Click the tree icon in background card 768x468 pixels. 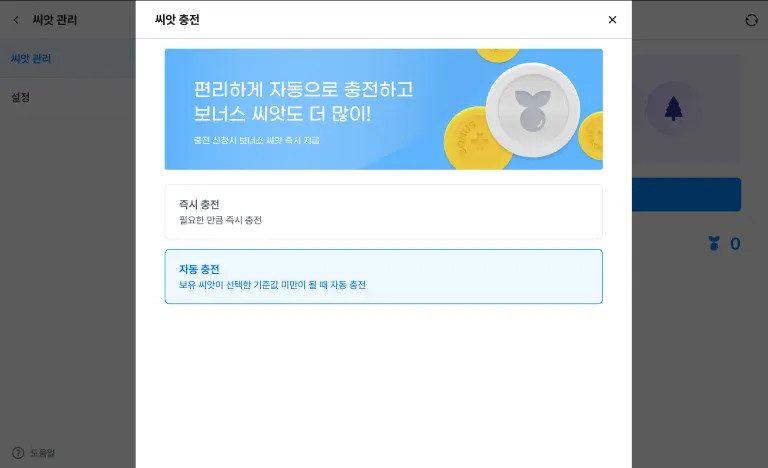click(x=673, y=109)
